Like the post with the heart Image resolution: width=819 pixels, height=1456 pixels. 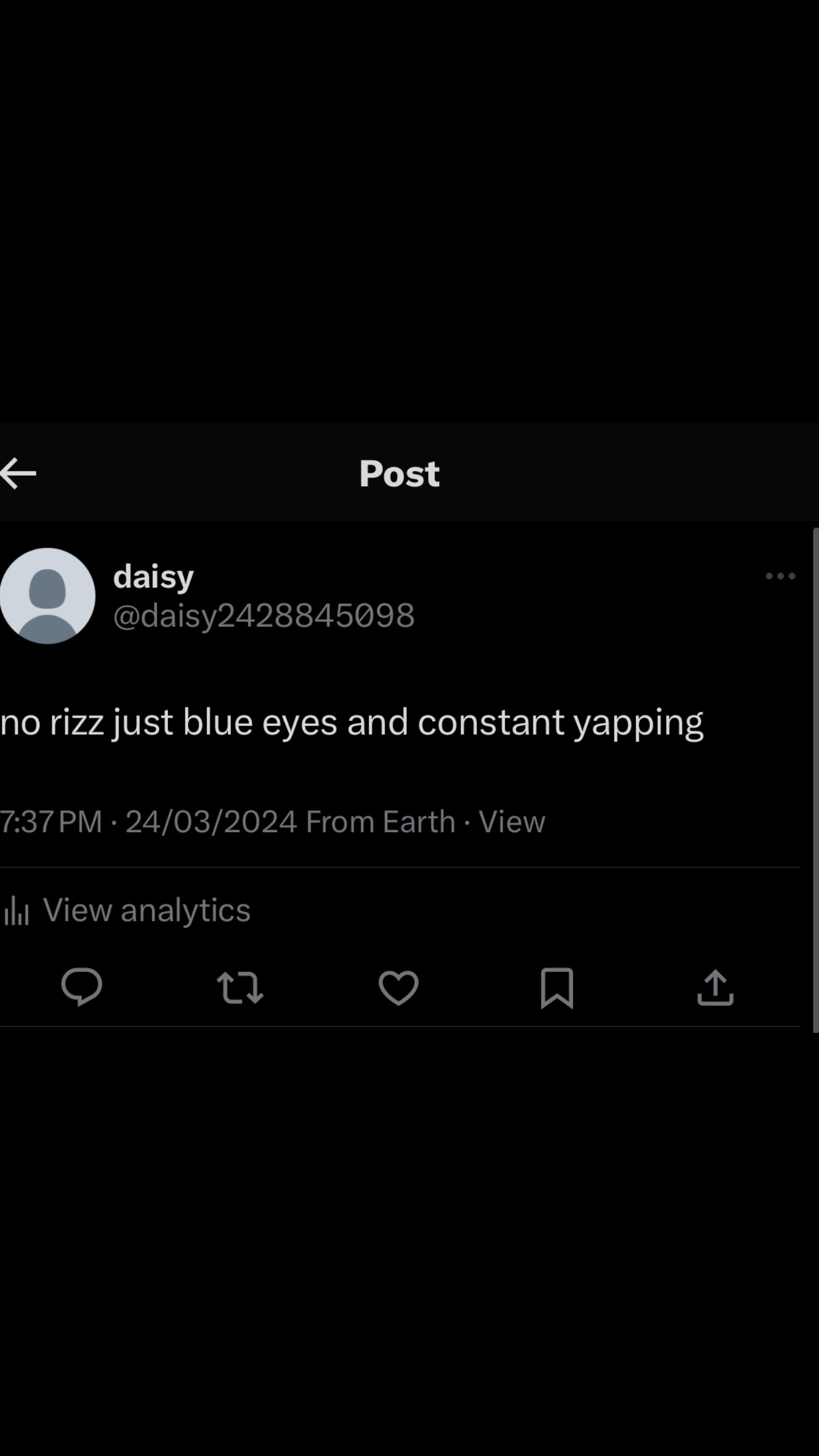pos(398,987)
